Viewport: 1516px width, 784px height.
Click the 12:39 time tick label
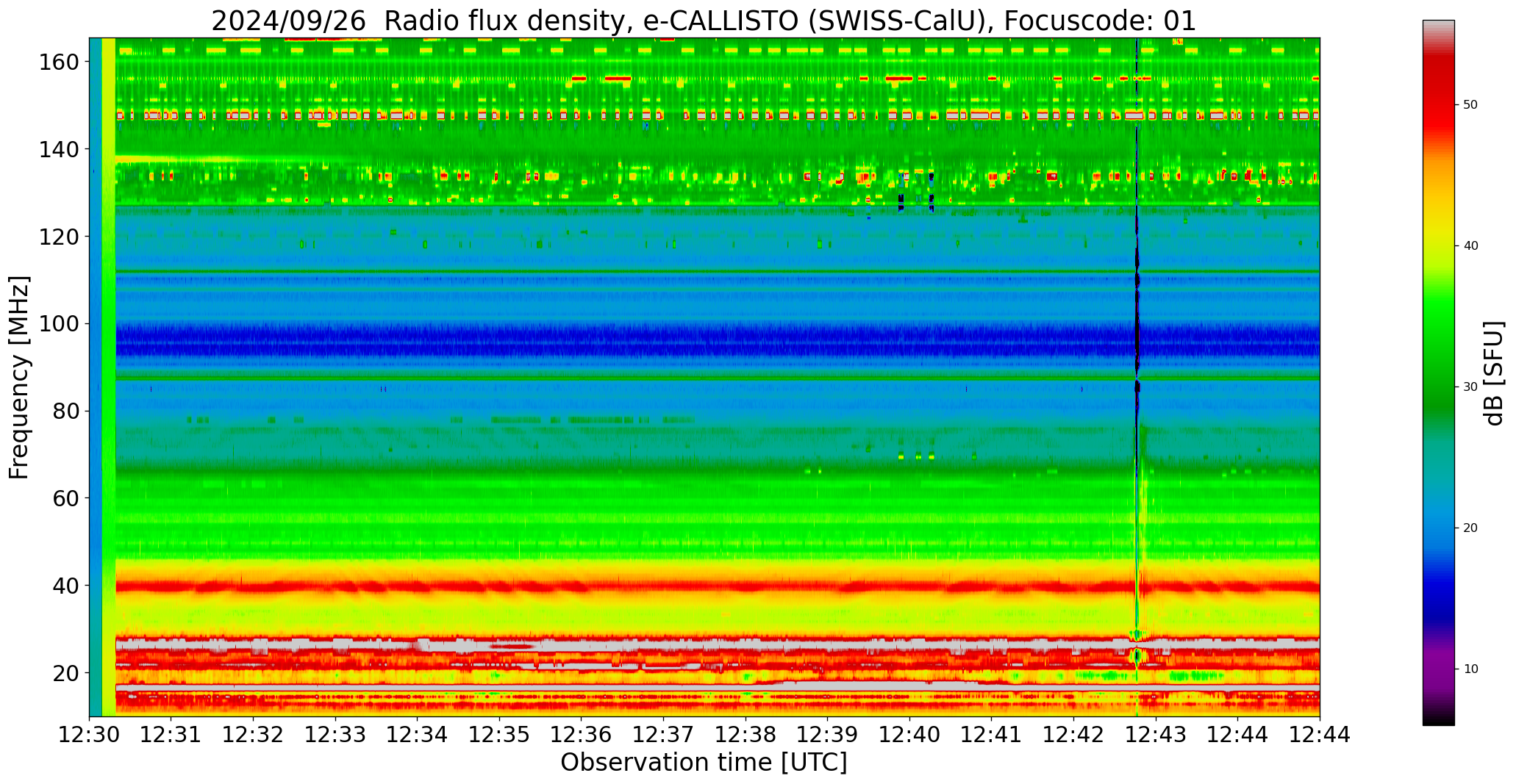827,734
